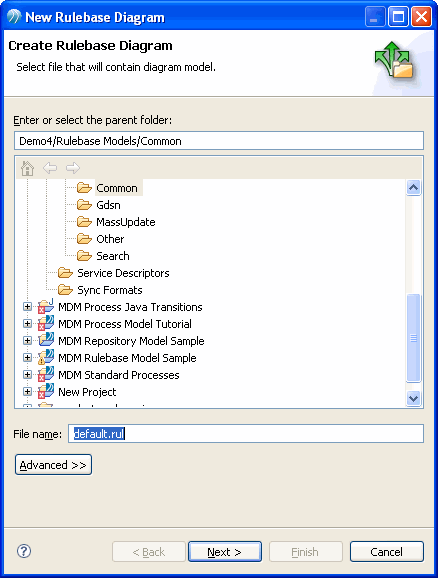Click the help question mark icon
438x578 pixels.
point(24,551)
